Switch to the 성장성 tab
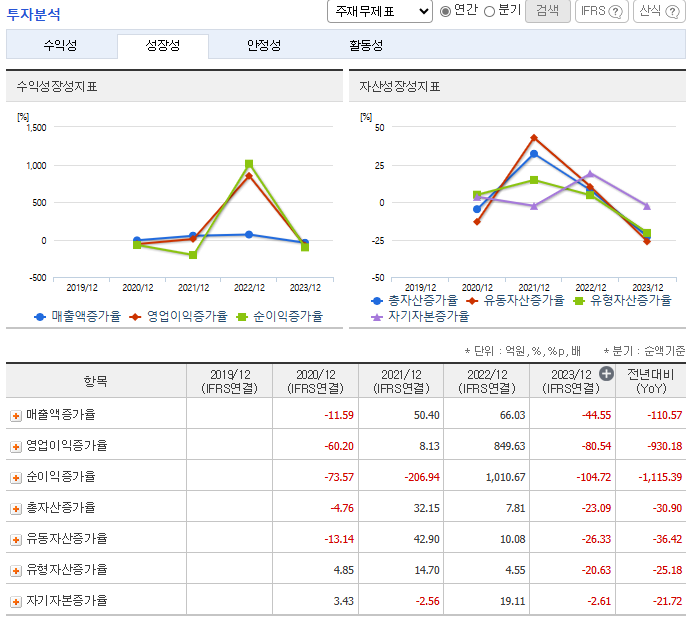The height and width of the screenshot is (619, 686). point(163,45)
